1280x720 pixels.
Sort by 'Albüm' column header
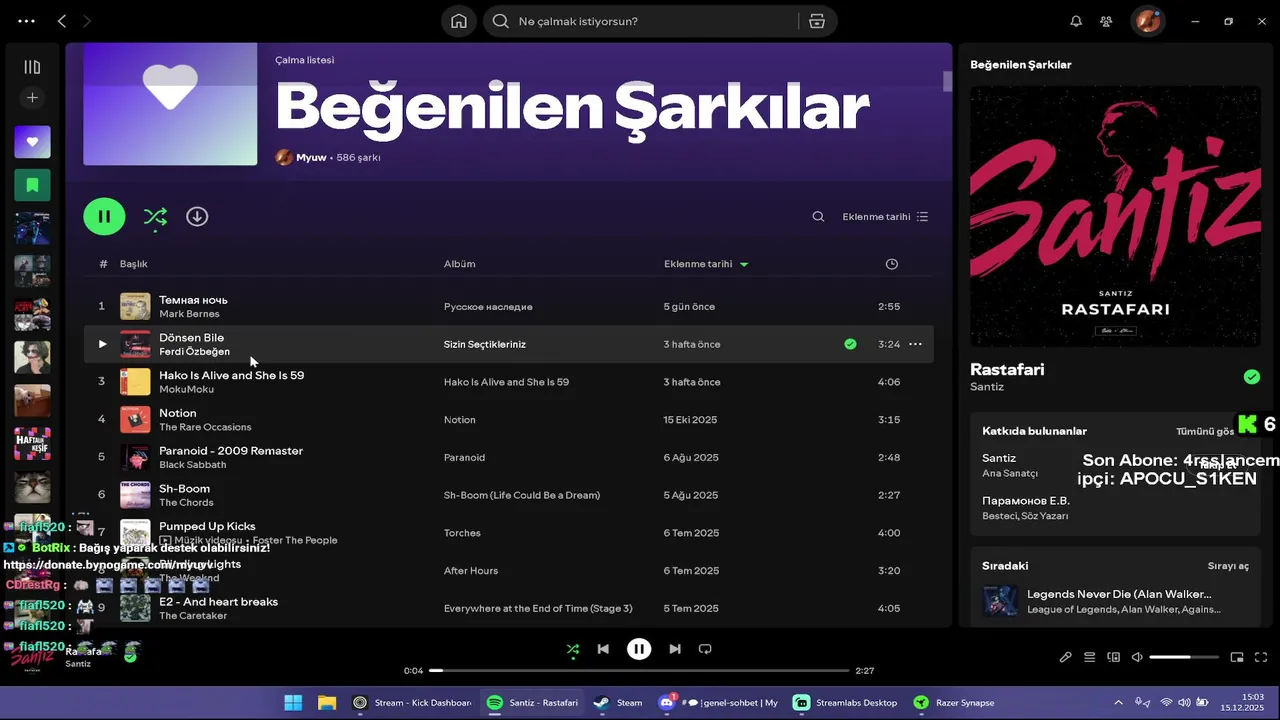[459, 264]
